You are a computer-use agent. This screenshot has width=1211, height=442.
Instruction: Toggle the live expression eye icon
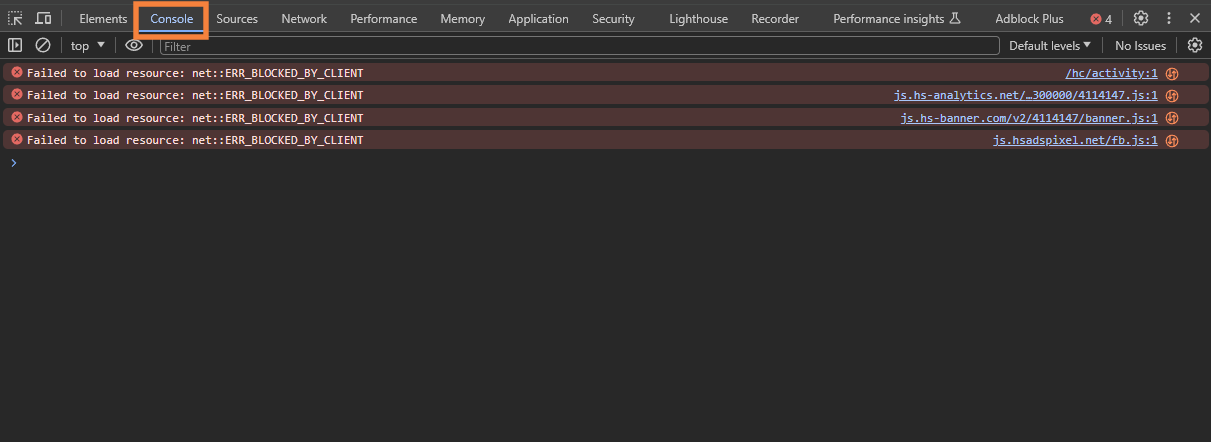134,45
